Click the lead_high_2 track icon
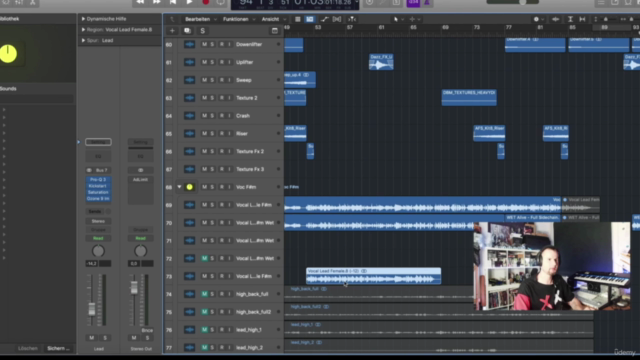Screen dimensions: 640x360 point(189,347)
